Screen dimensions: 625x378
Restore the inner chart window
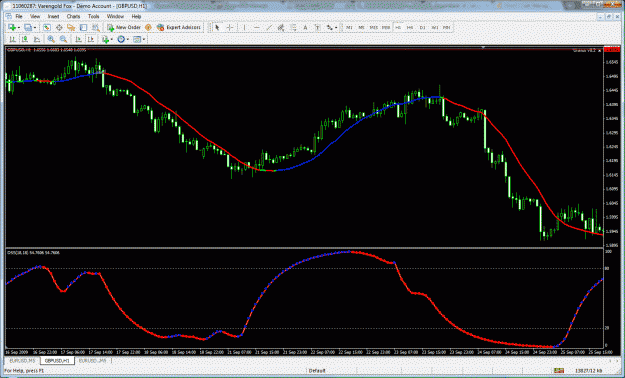point(609,16)
